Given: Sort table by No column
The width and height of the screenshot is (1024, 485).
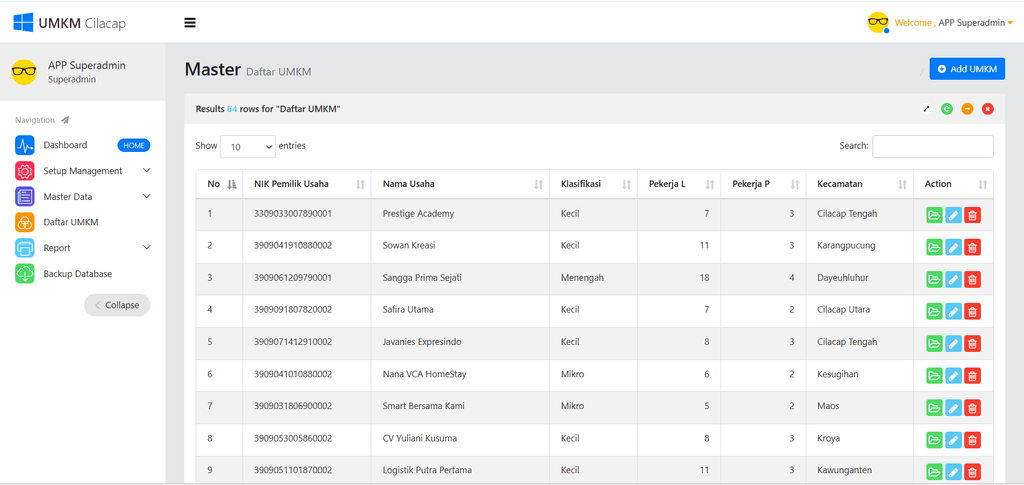Looking at the screenshot, I should pyautogui.click(x=221, y=184).
